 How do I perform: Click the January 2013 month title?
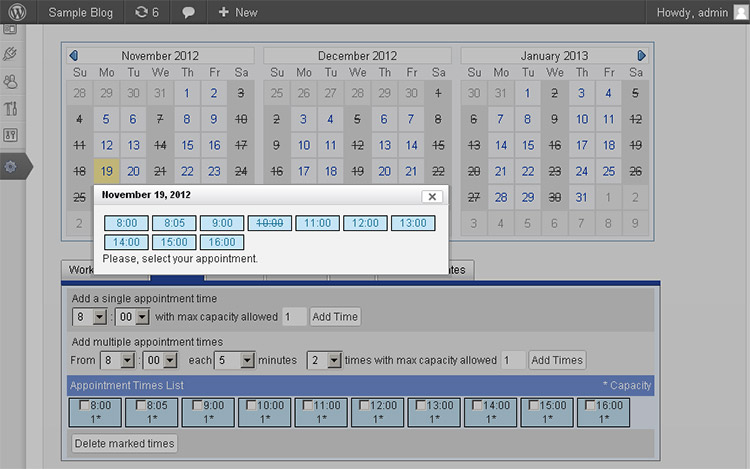point(554,55)
